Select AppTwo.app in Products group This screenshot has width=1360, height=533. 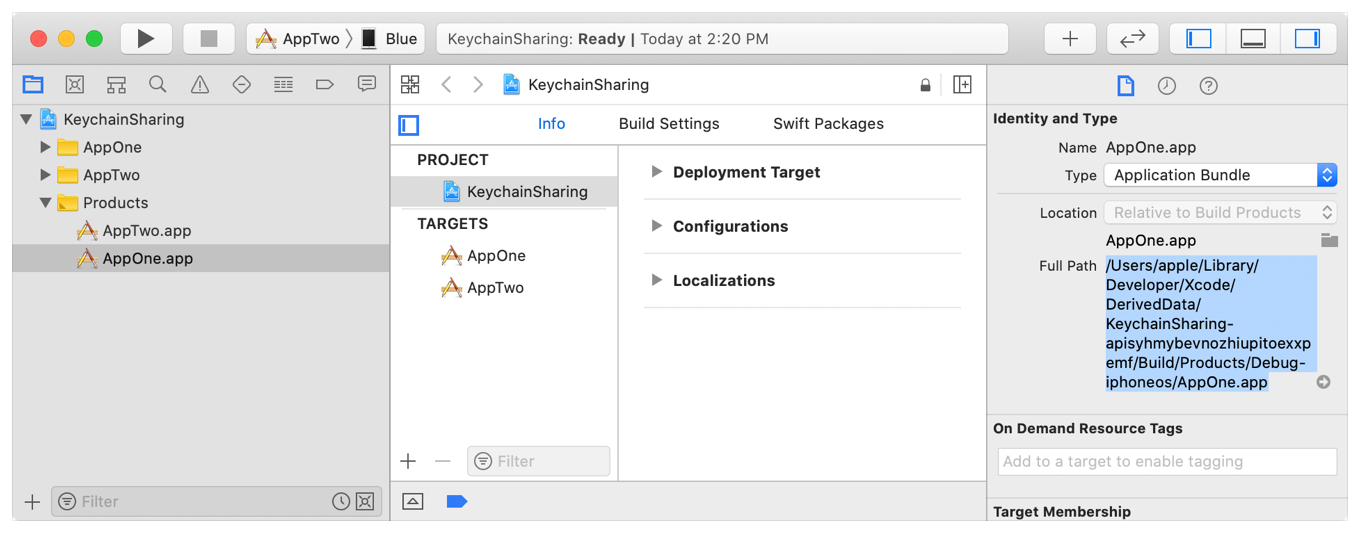tap(146, 231)
